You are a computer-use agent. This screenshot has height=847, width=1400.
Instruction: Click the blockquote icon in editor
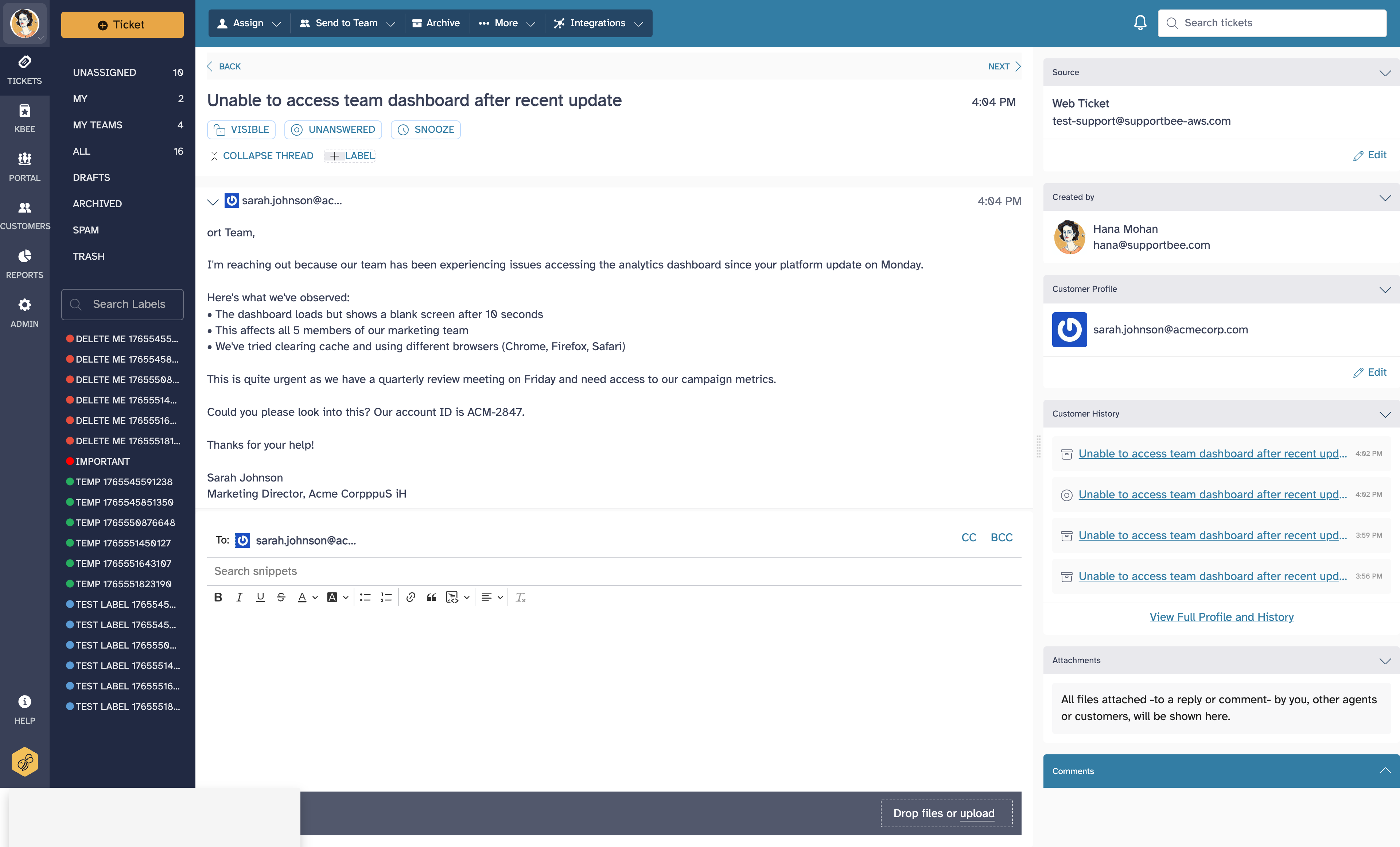(431, 597)
